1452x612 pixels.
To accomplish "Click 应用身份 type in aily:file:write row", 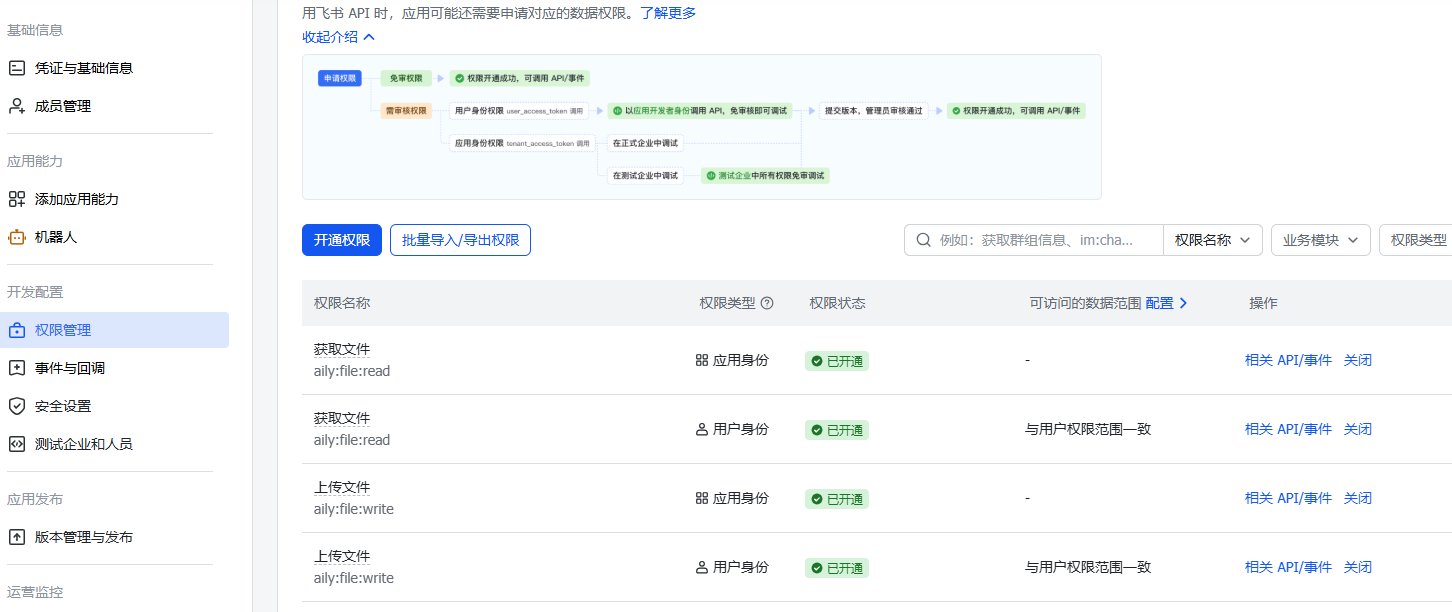I will tap(732, 498).
